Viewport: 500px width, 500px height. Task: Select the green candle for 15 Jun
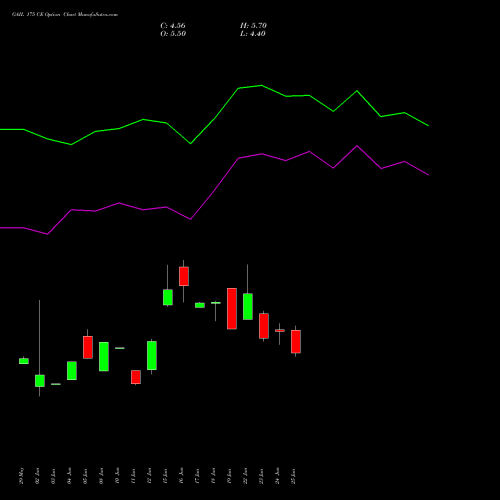(168, 297)
